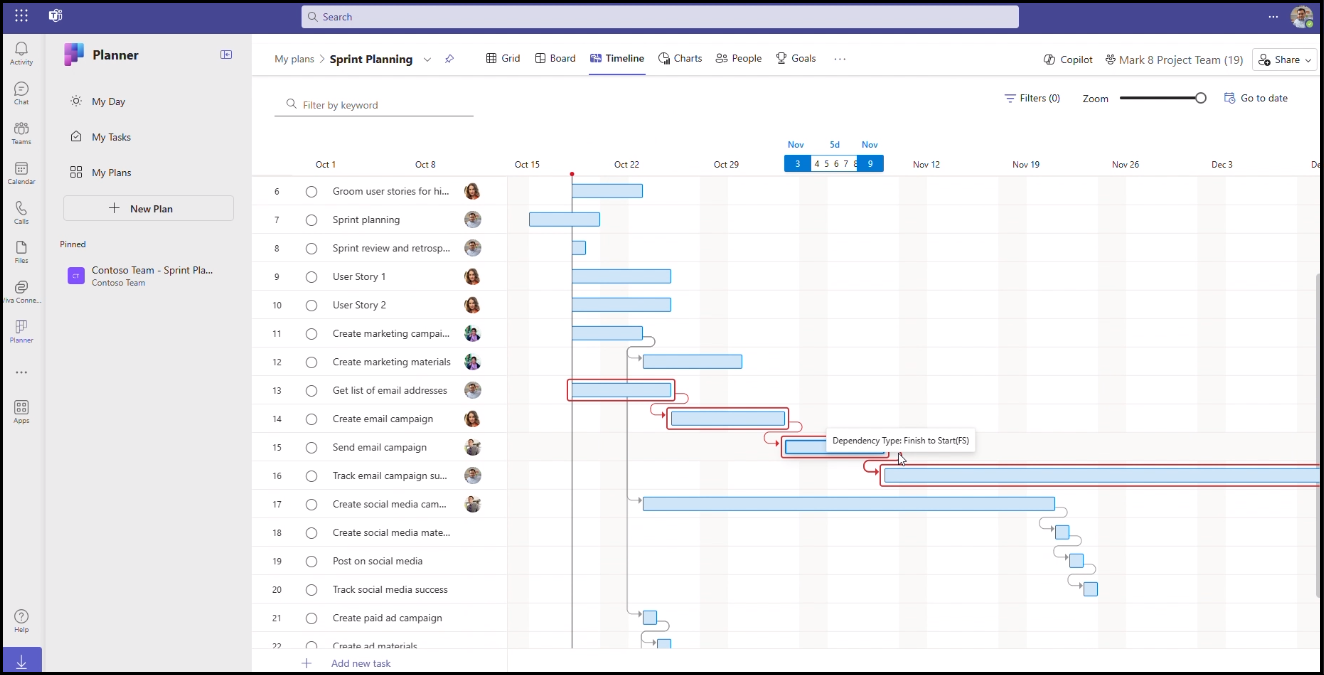Pin the Sprint Planning plan

[449, 59]
